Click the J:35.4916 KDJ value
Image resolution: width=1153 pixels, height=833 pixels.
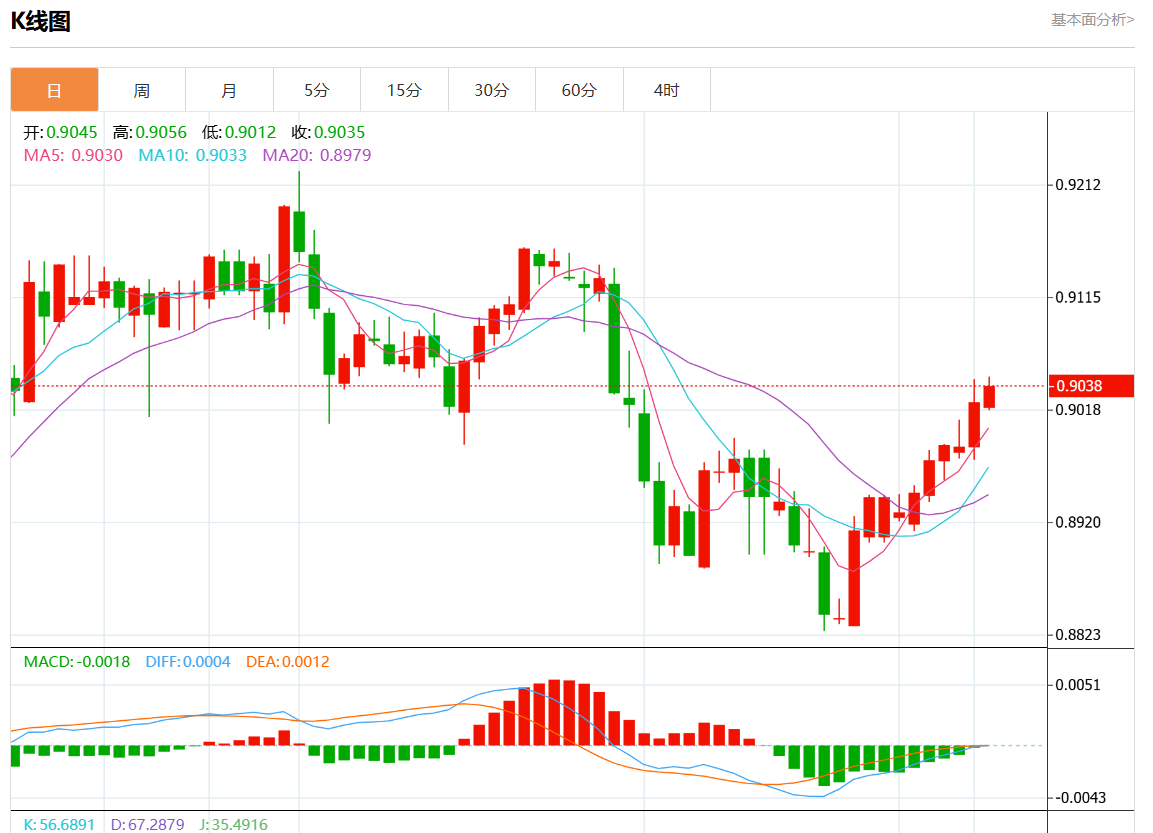(x=234, y=824)
